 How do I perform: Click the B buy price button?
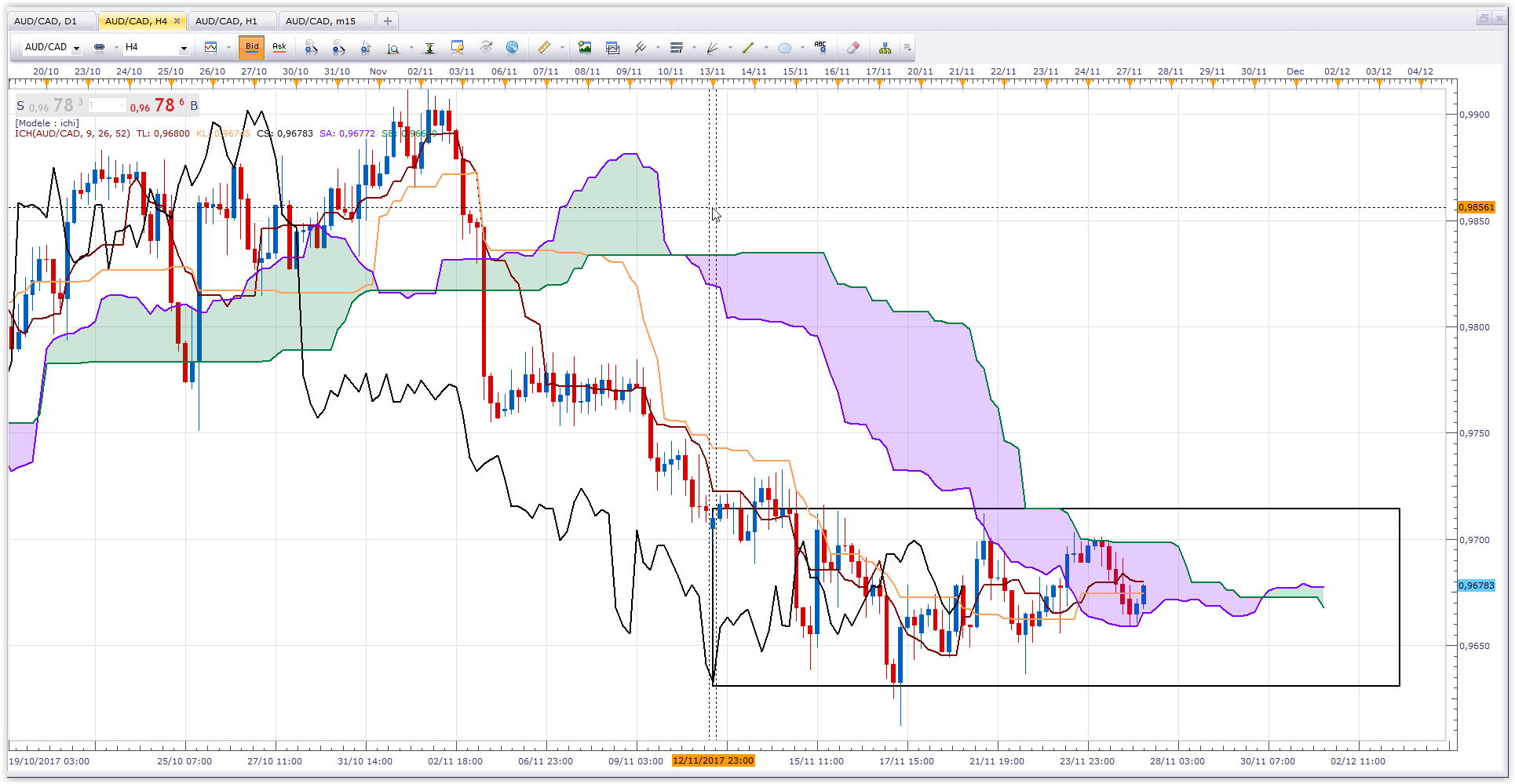click(x=164, y=105)
